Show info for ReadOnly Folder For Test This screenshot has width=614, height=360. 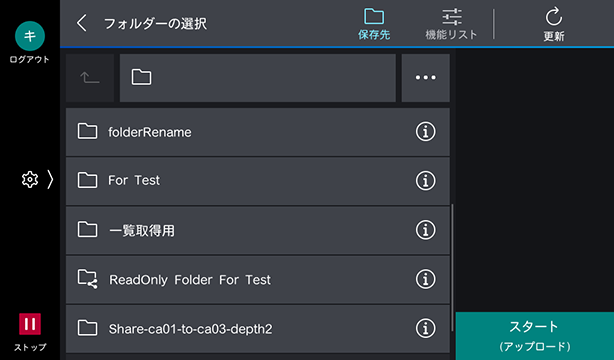[425, 279]
